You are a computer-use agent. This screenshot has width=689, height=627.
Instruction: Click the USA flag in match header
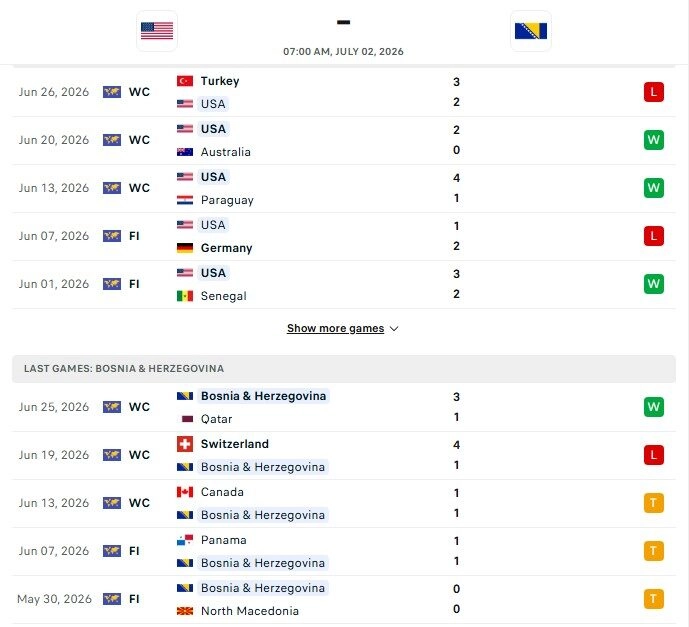157,31
